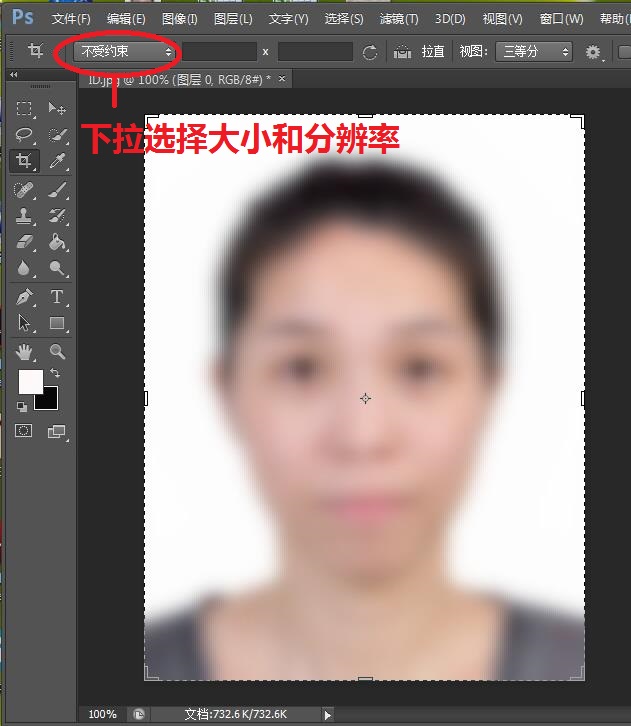Select the Path Selection tool
The width and height of the screenshot is (631, 726).
[24, 323]
